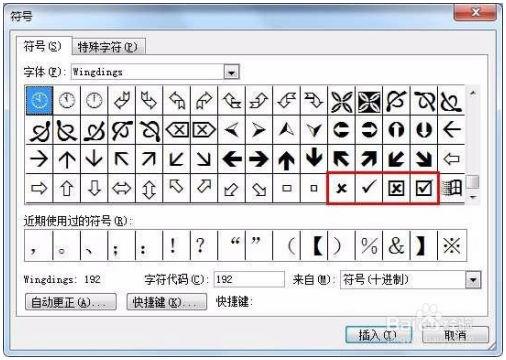Switch to the 特殊字符 tab
Viewport: 506px width, 360px height.
pyautogui.click(x=108, y=47)
